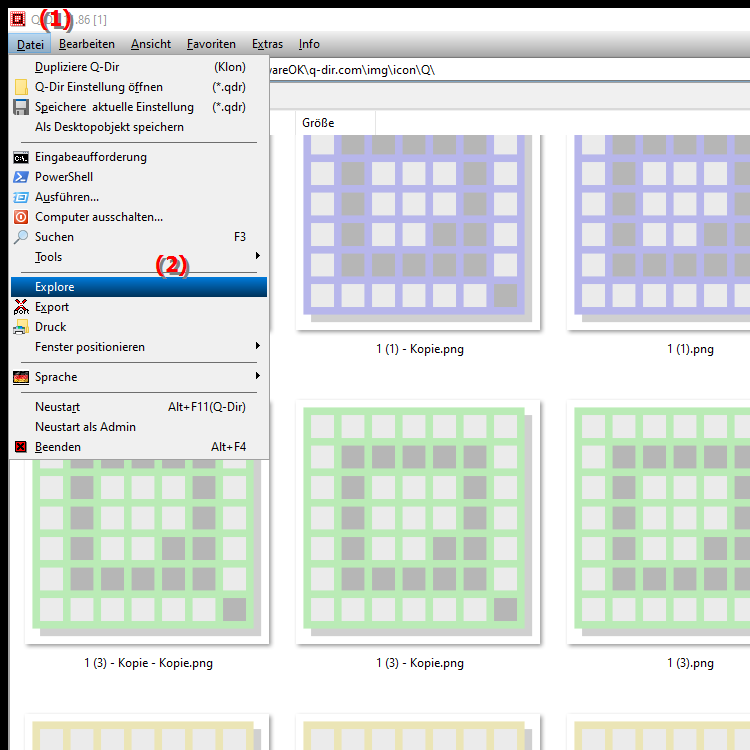
Task: Open the Favoriten menu
Action: click(x=211, y=44)
